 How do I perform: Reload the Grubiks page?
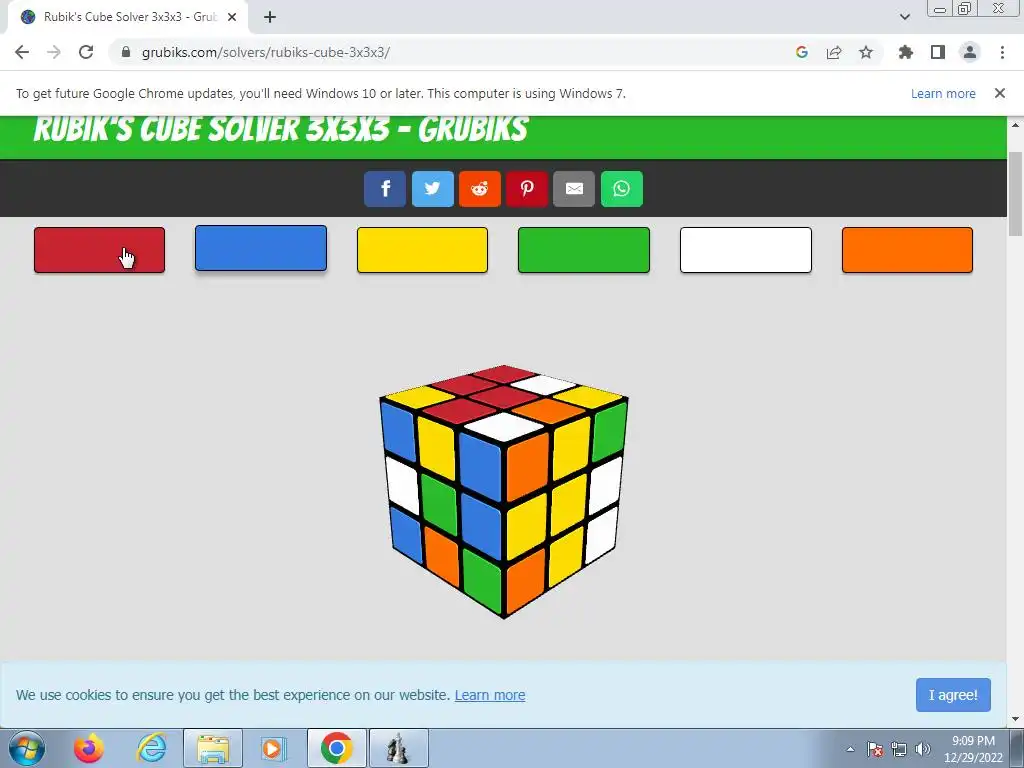(x=86, y=52)
